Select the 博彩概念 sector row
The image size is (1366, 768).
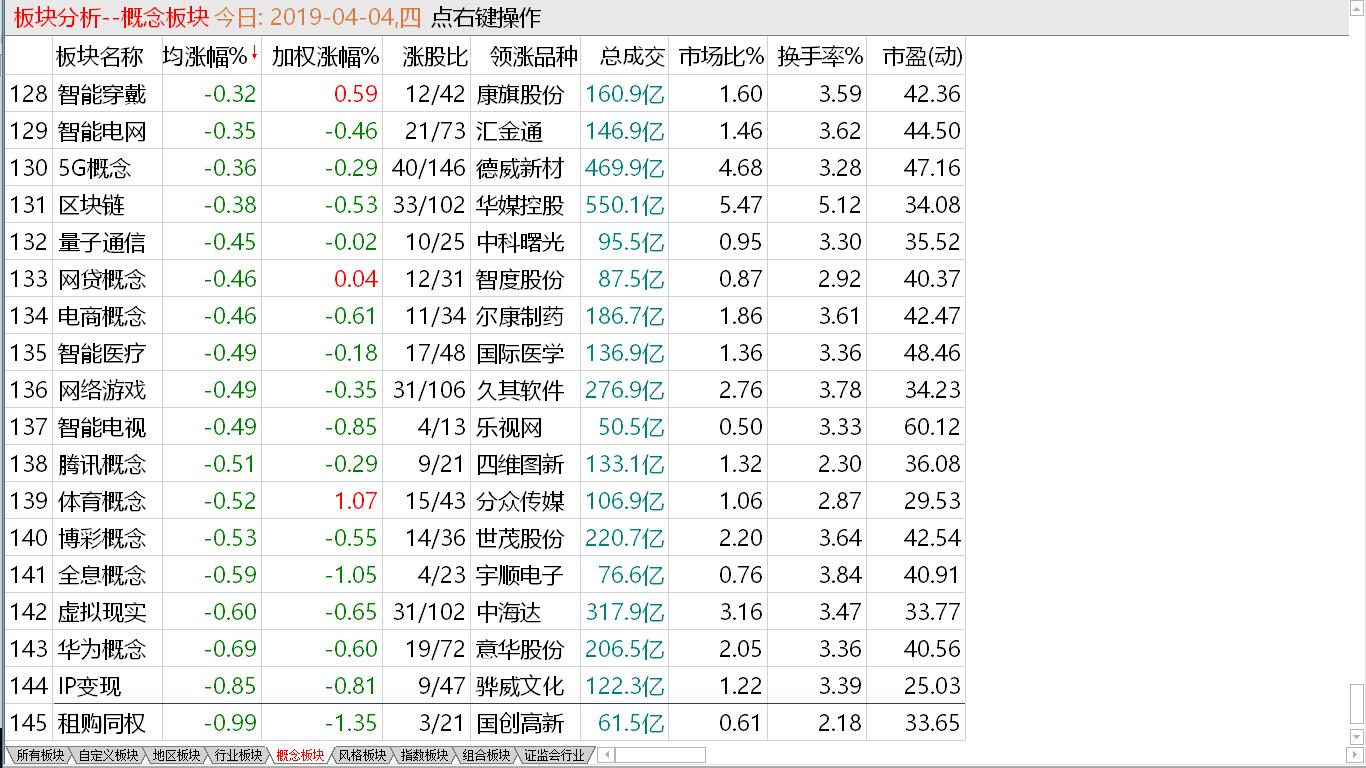click(485, 538)
